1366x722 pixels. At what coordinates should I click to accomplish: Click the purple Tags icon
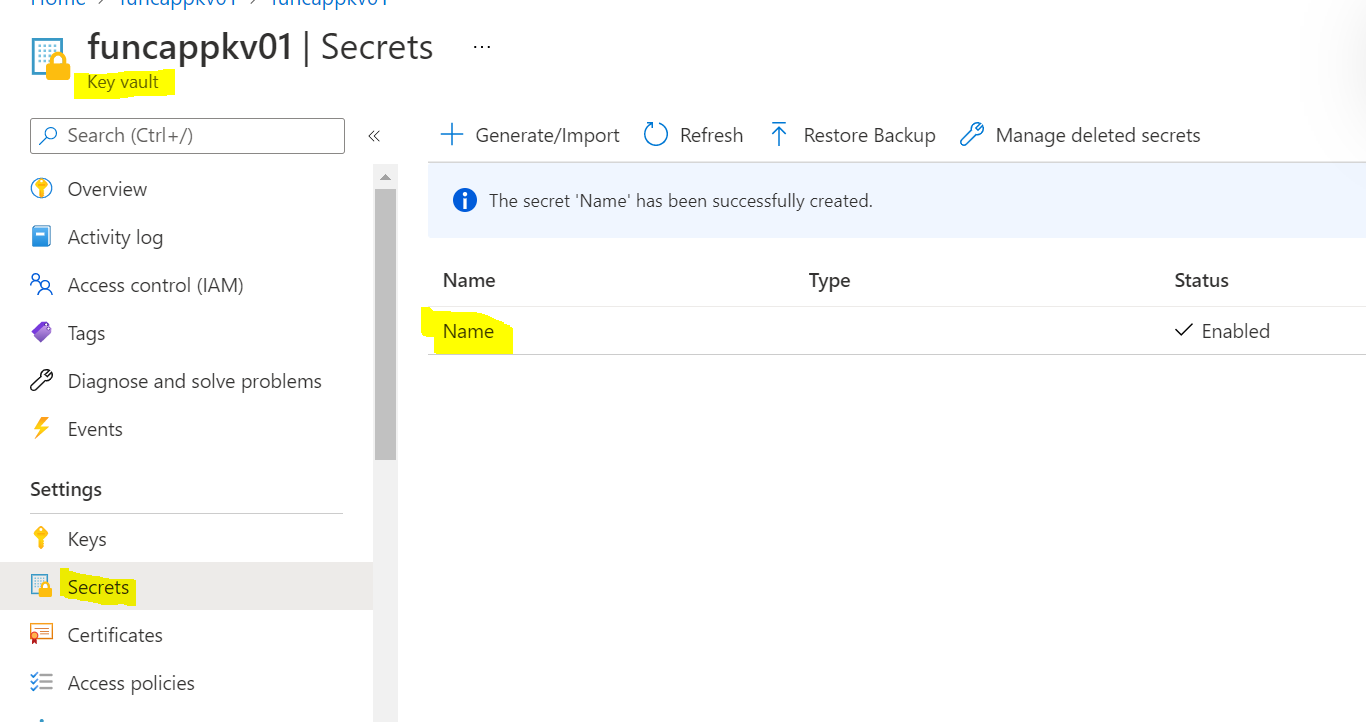[x=41, y=332]
